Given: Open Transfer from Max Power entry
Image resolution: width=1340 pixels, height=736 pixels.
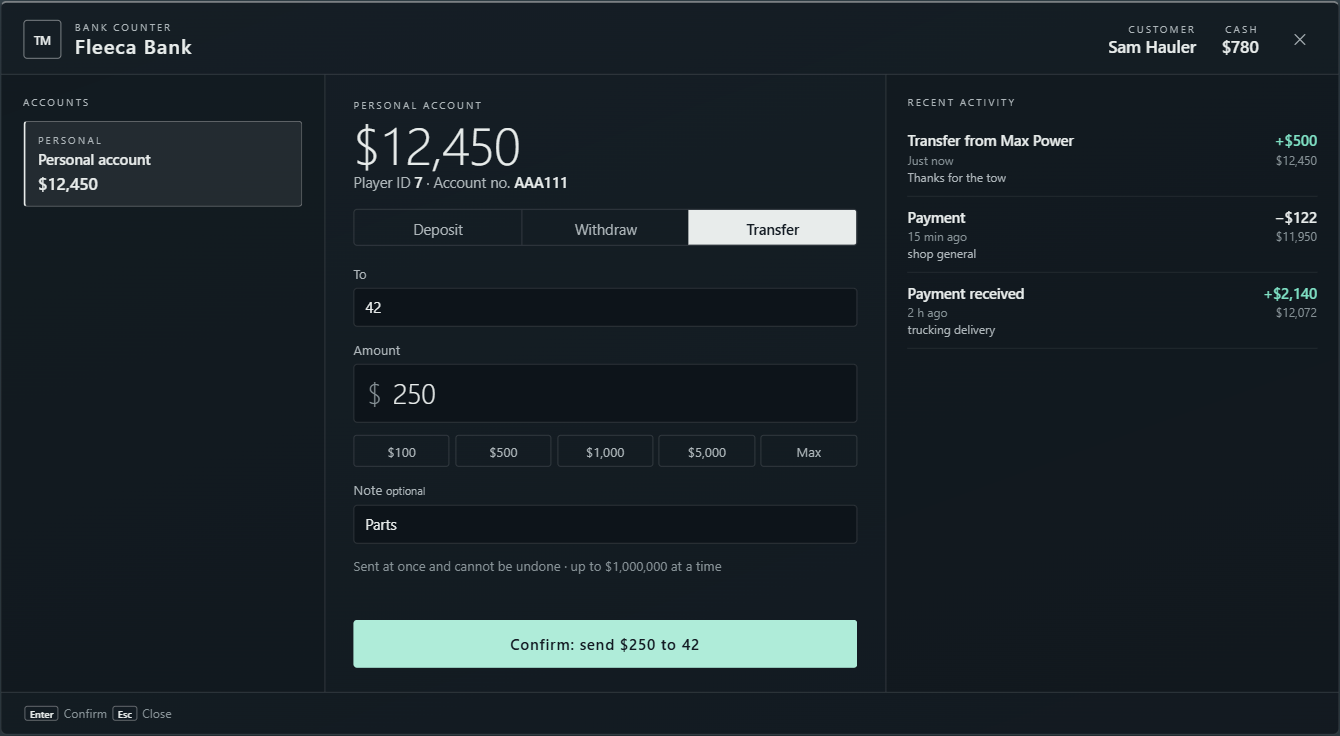Looking at the screenshot, I should [x=1112, y=158].
